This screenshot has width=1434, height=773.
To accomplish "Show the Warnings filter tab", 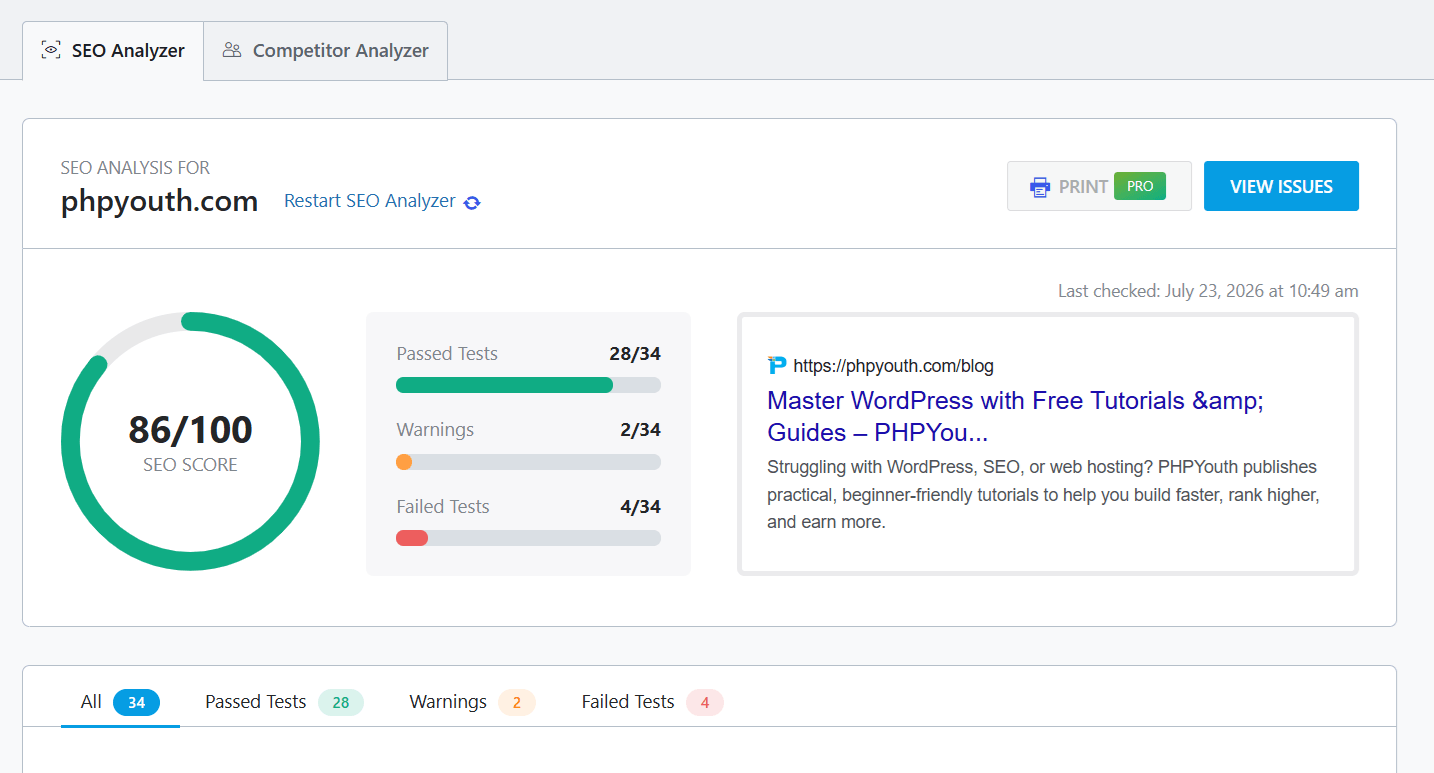I will point(472,702).
